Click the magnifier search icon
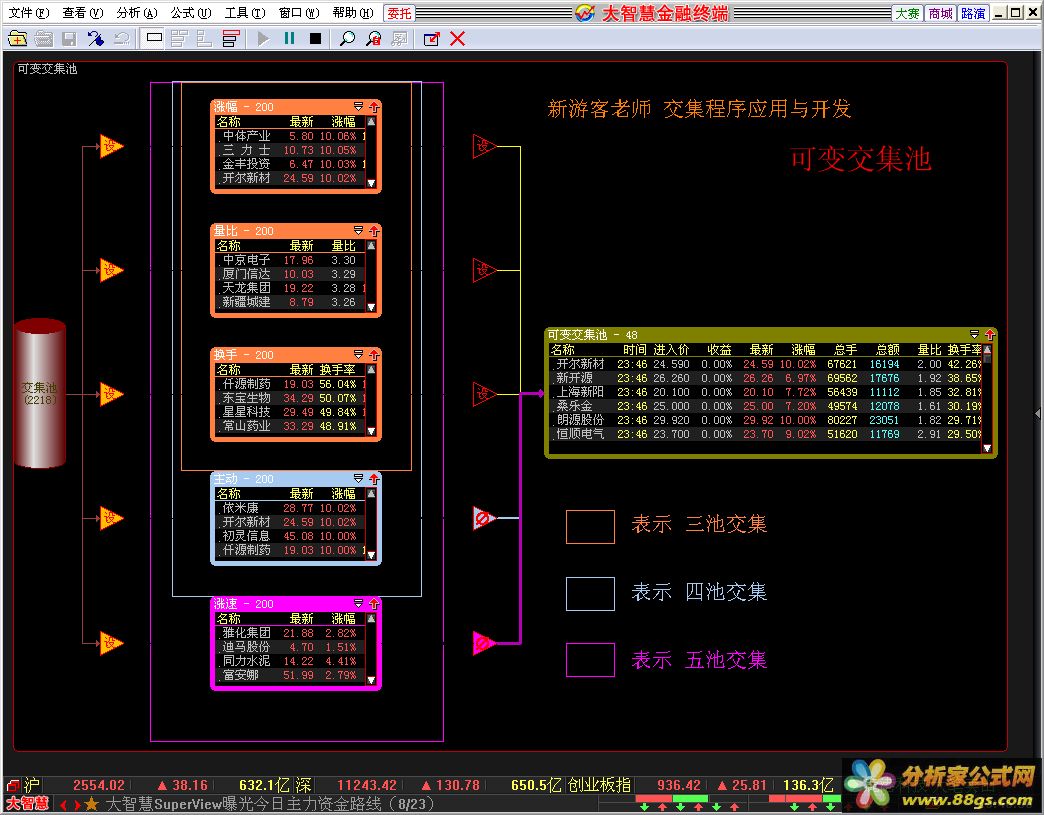The width and height of the screenshot is (1044, 815). pos(347,39)
